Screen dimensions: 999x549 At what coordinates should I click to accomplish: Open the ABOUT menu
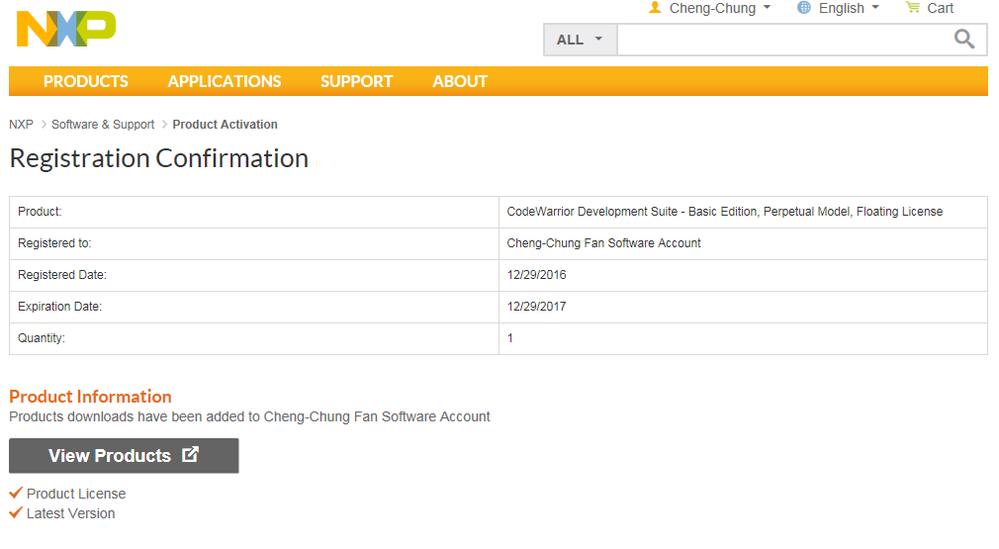click(x=460, y=81)
